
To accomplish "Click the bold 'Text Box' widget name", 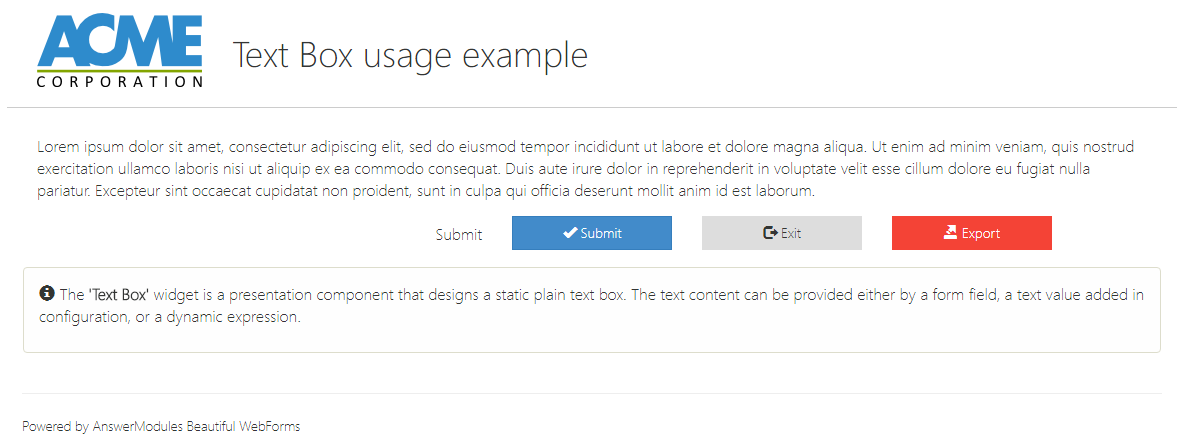I will click(119, 295).
